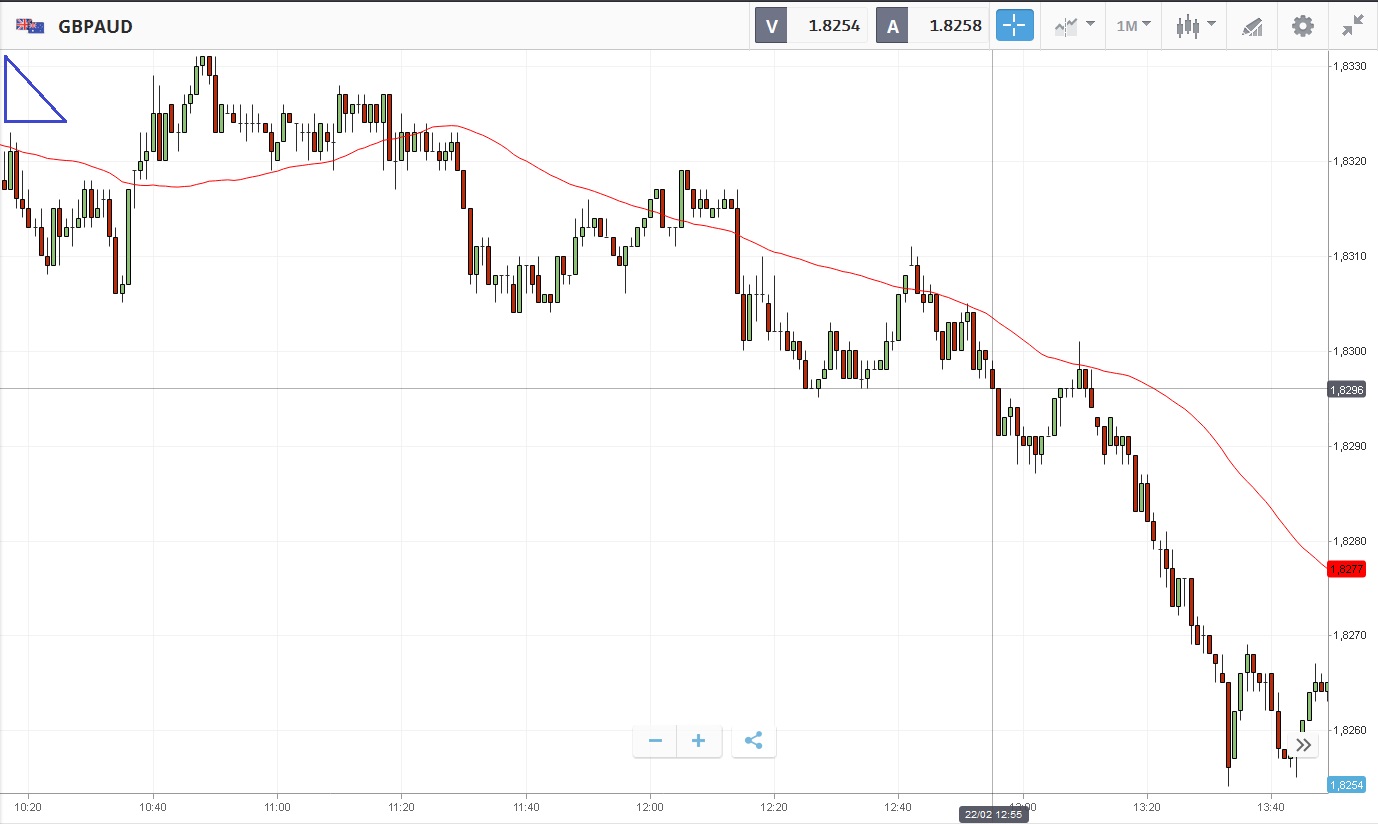
Task: Zoom in with the plus icon
Action: (699, 741)
